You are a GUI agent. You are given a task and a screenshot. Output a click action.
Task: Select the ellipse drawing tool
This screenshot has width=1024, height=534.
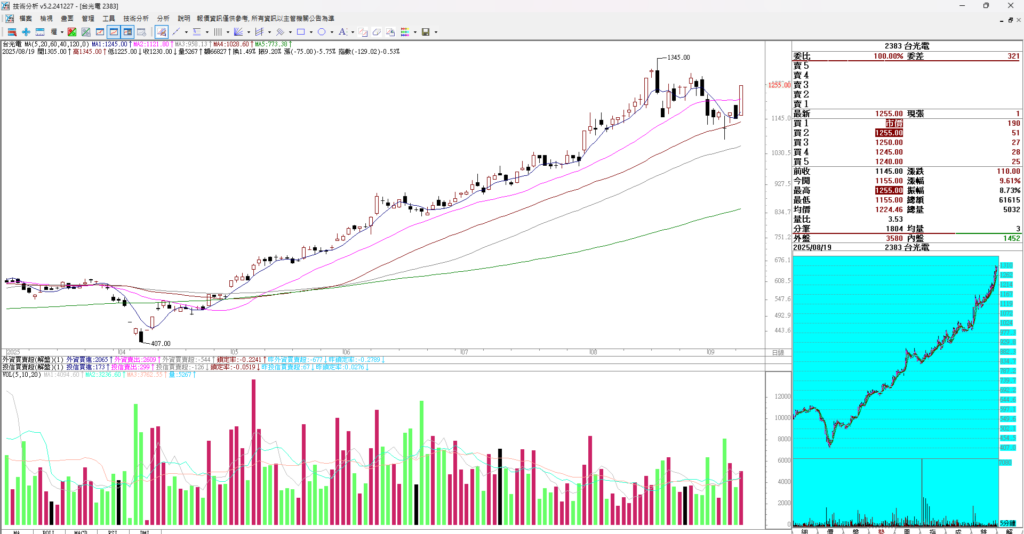coord(320,32)
